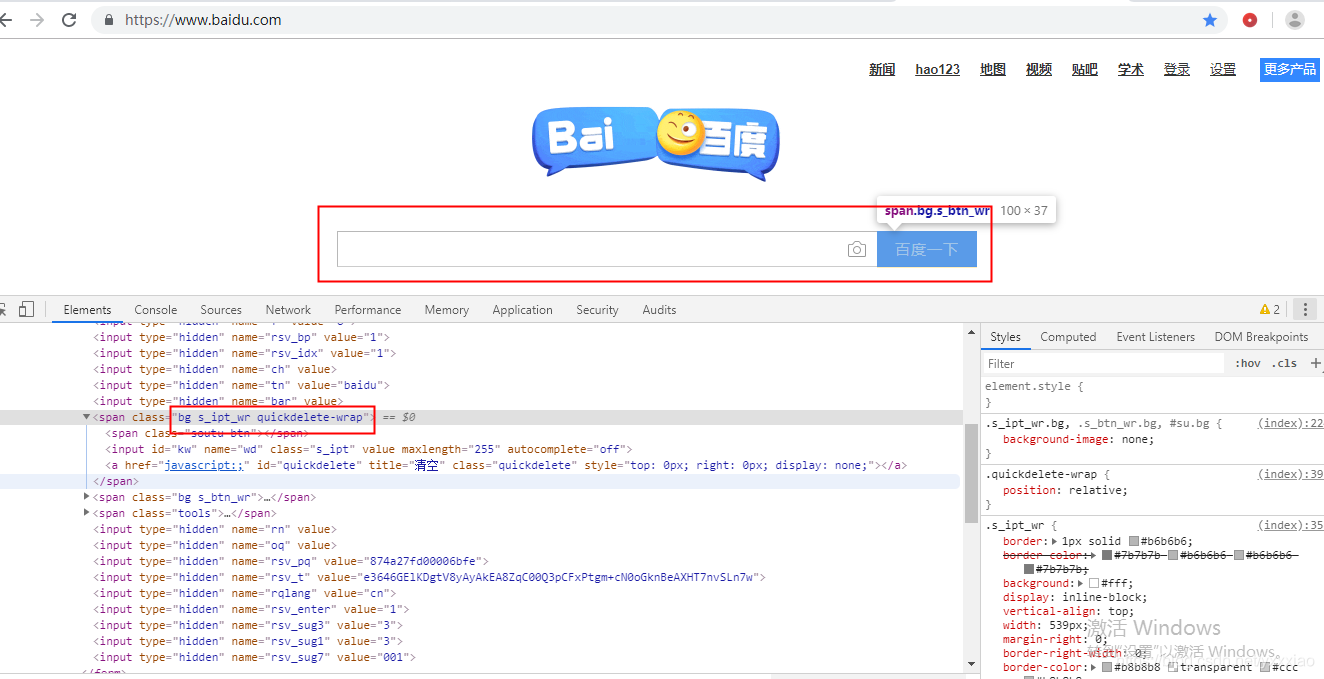Toggle the device toolbar icon in DevTools
The height and width of the screenshot is (679, 1324).
click(x=27, y=309)
